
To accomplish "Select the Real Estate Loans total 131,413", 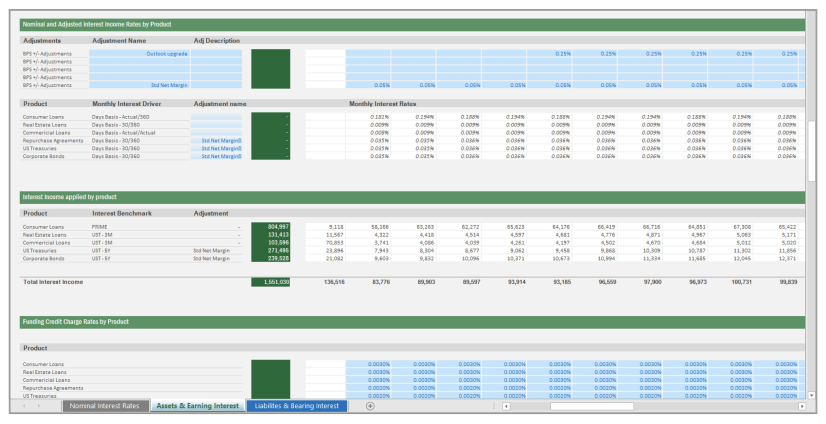I will (x=271, y=235).
